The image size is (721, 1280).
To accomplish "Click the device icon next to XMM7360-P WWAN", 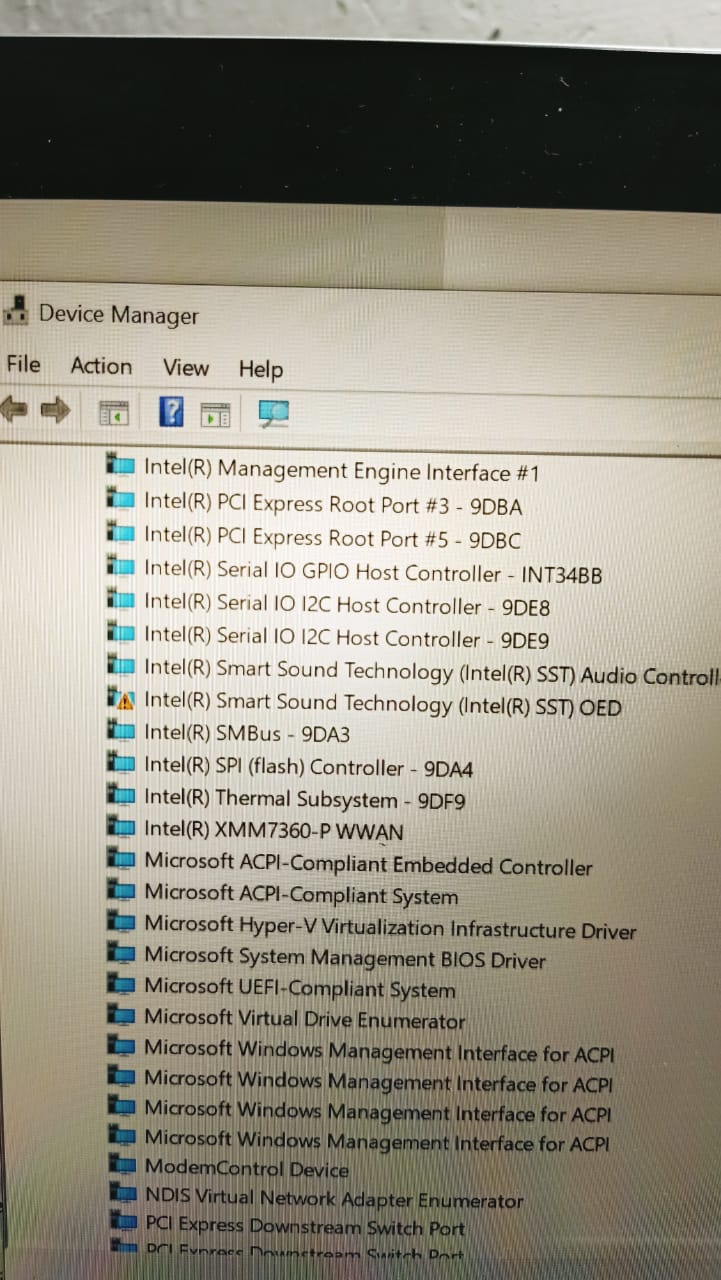I will [121, 829].
